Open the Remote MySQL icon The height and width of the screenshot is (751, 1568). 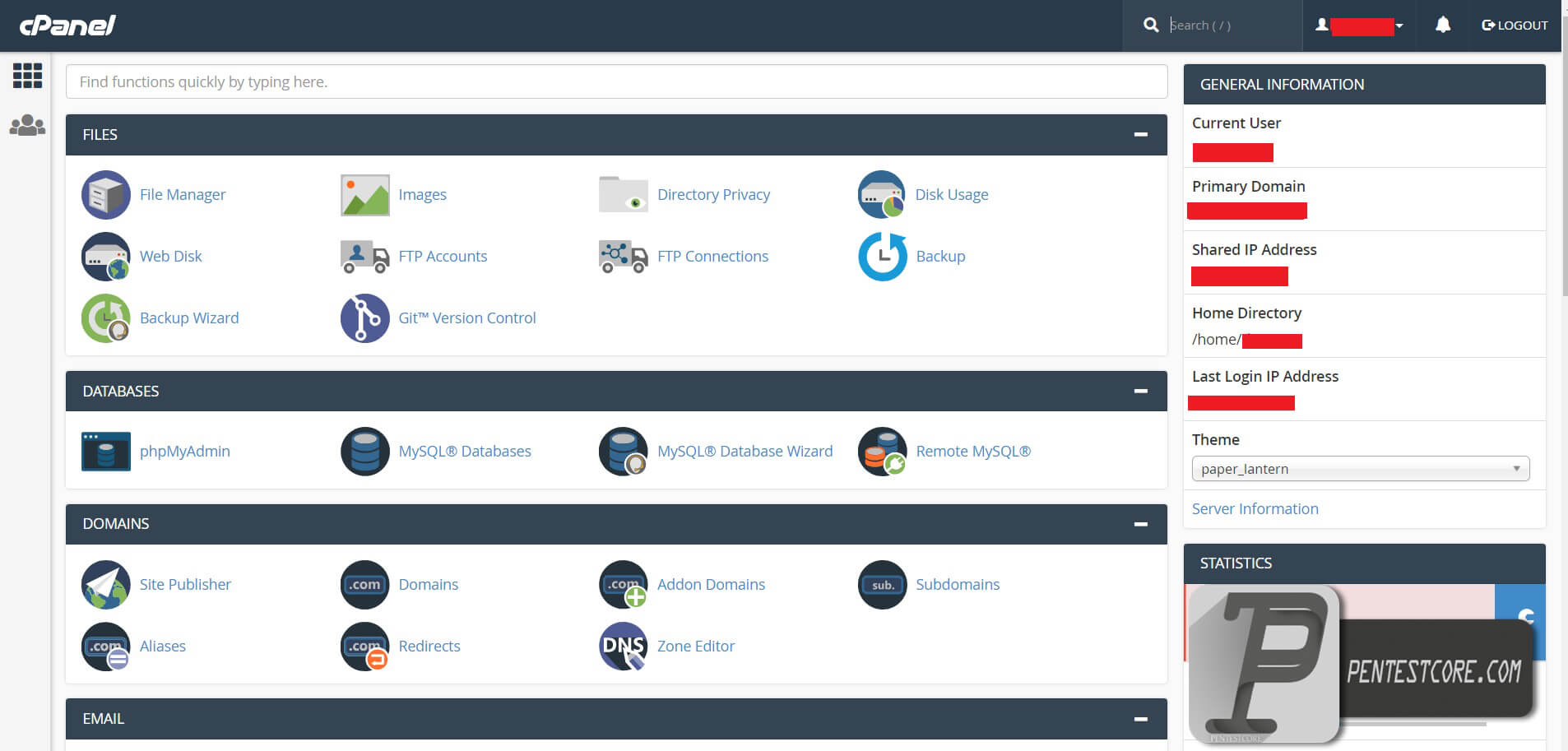coord(883,452)
